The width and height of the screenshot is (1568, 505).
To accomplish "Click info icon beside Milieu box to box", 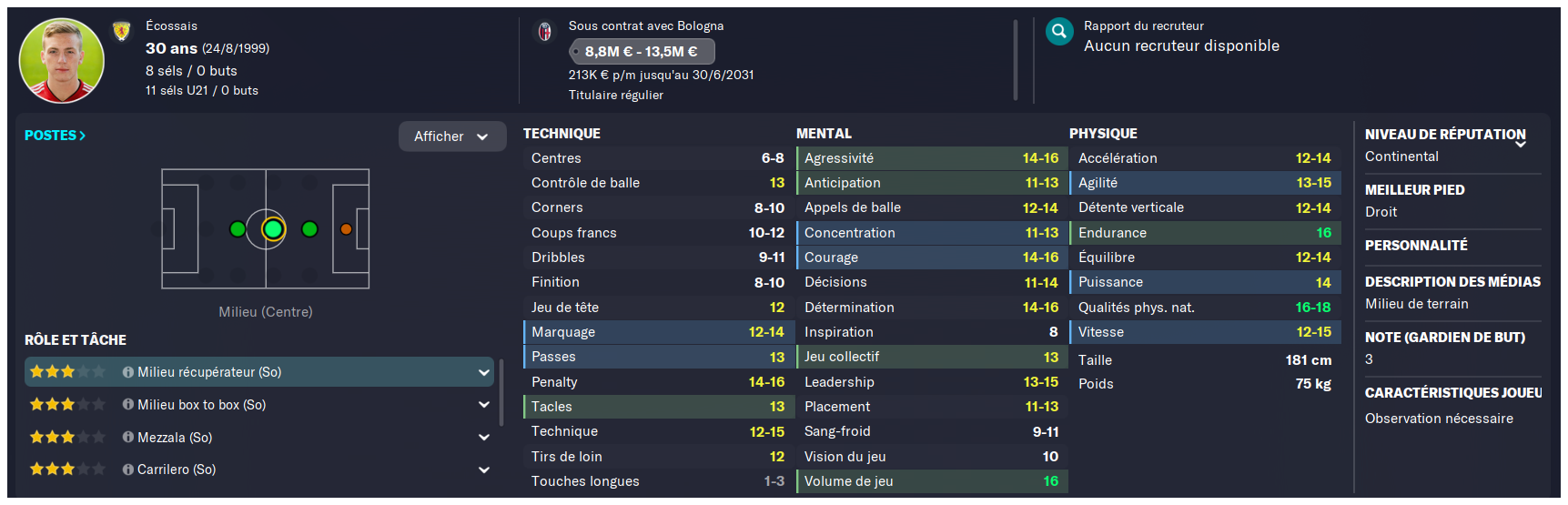I will point(128,405).
